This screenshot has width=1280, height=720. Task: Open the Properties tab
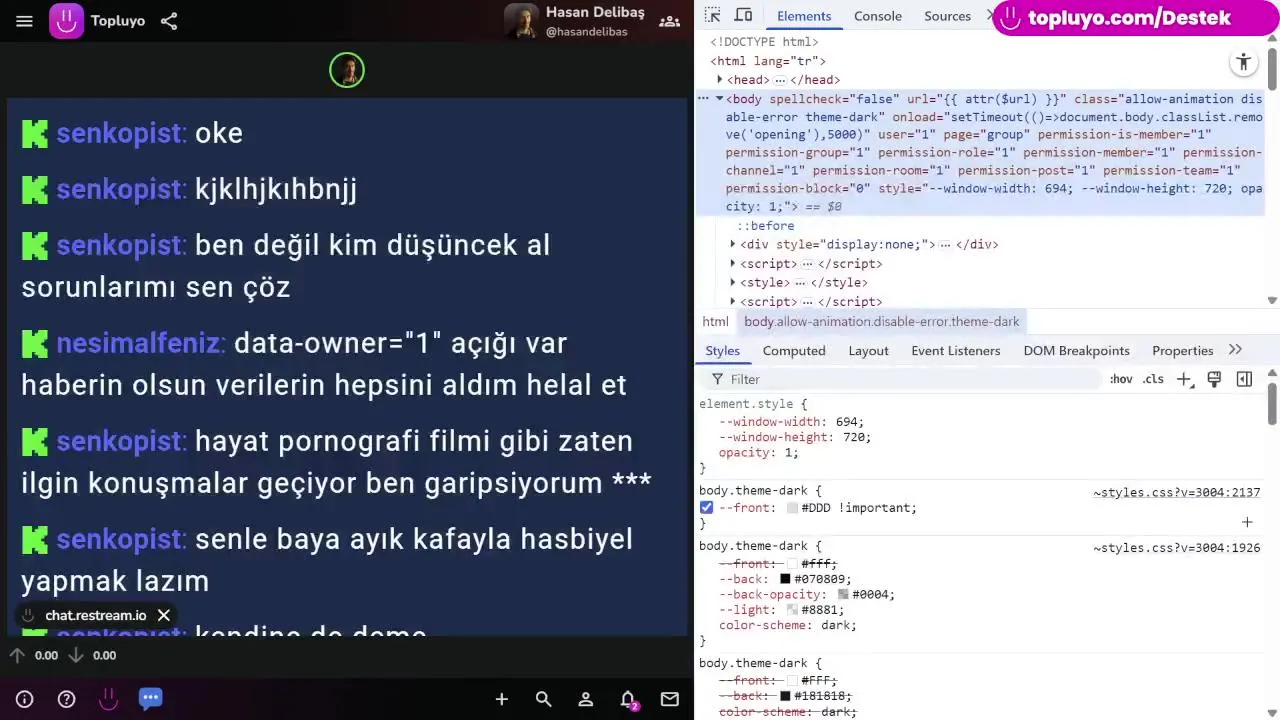[x=1182, y=351]
